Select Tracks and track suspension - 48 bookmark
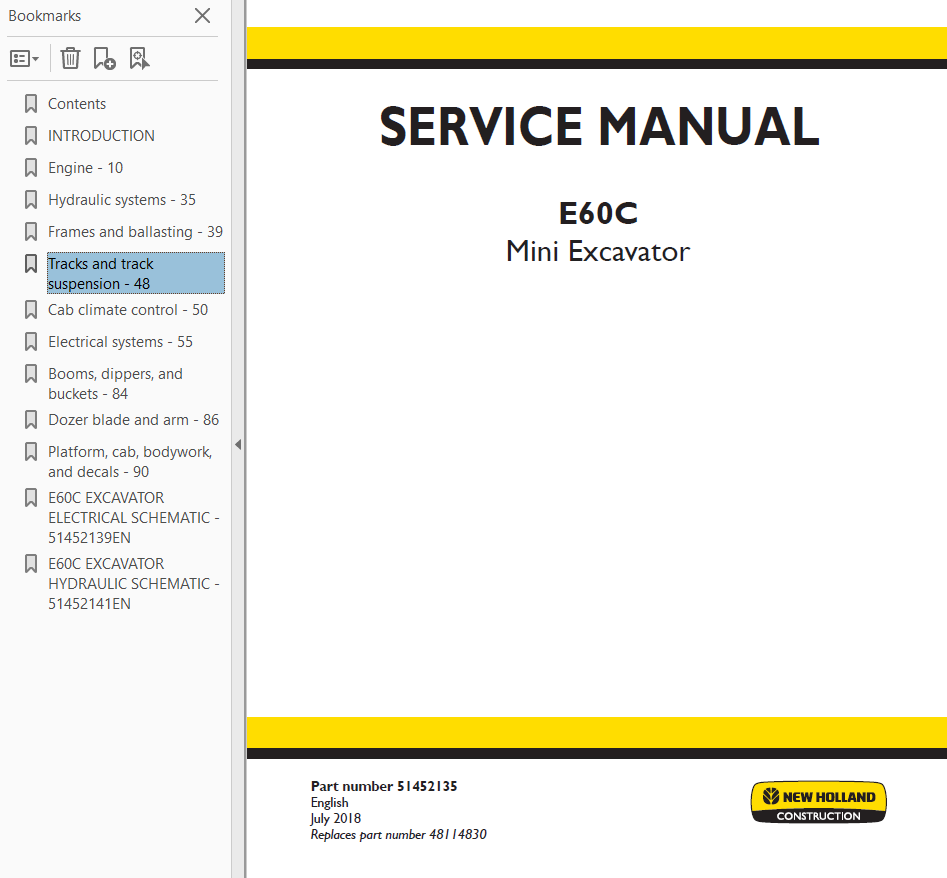This screenshot has width=947, height=878. 136,274
